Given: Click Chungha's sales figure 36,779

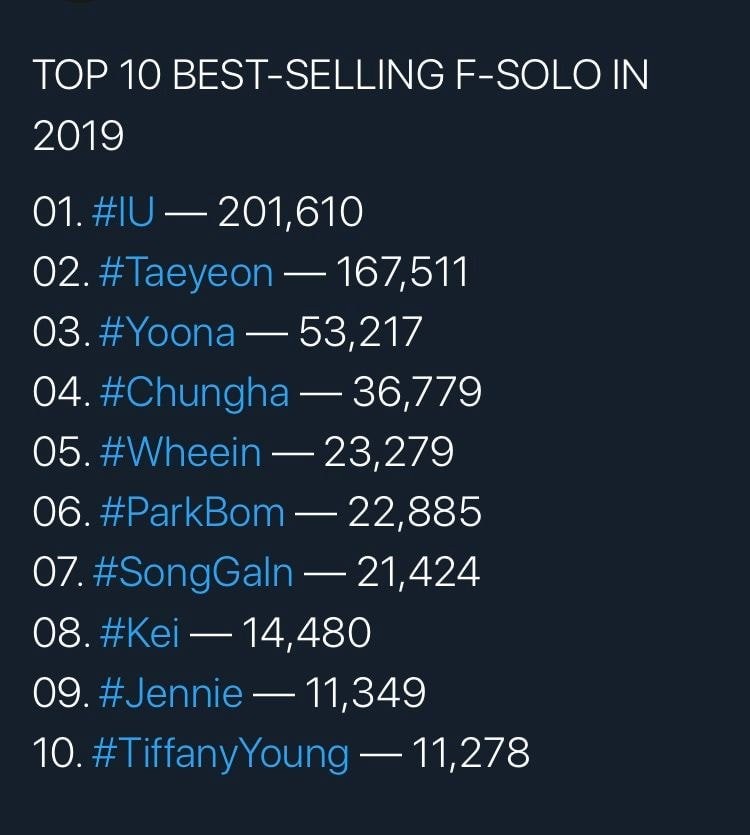Looking at the screenshot, I should point(417,393).
